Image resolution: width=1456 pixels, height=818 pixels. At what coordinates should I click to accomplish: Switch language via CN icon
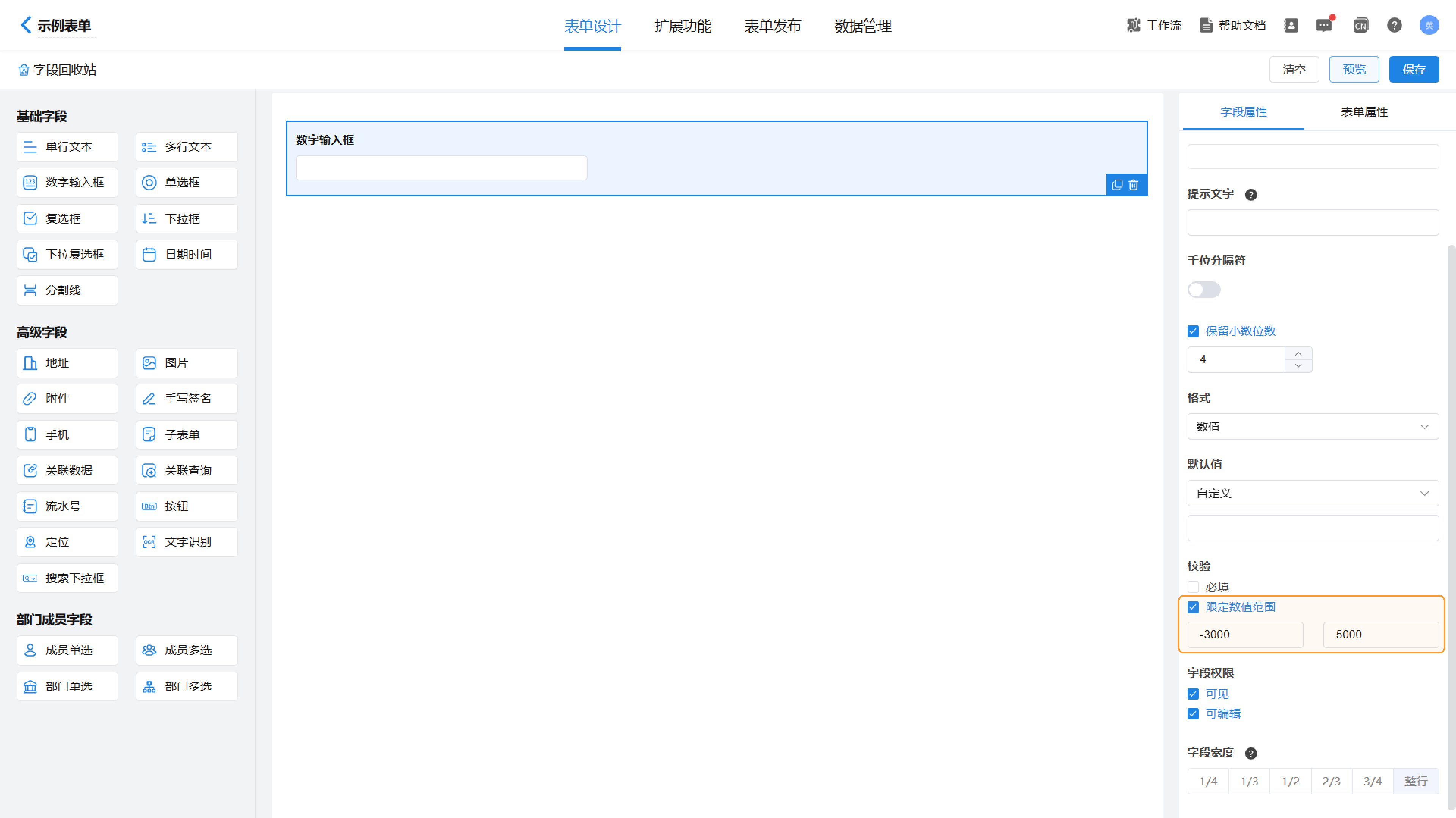tap(1360, 25)
